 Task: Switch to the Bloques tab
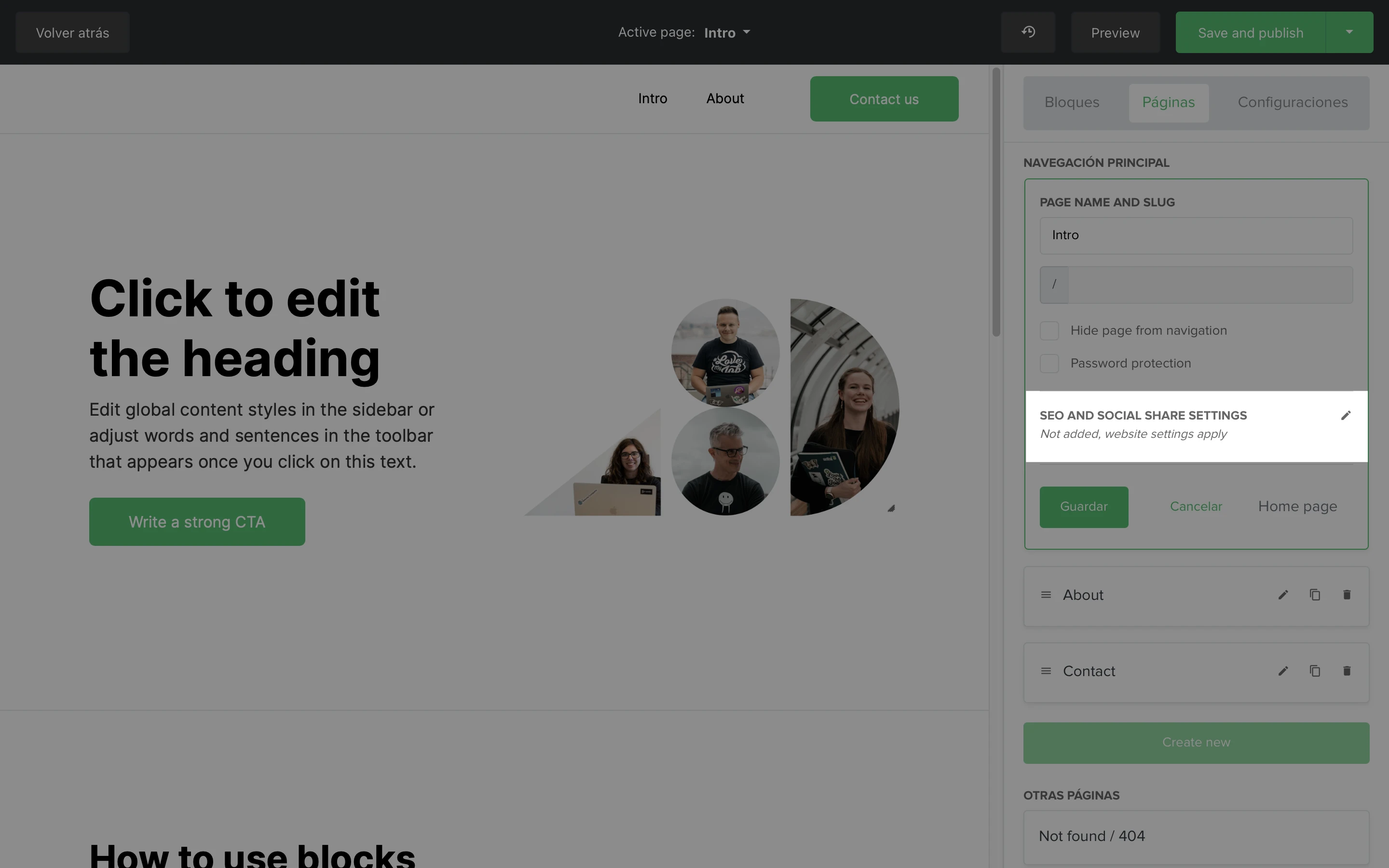[1072, 103]
